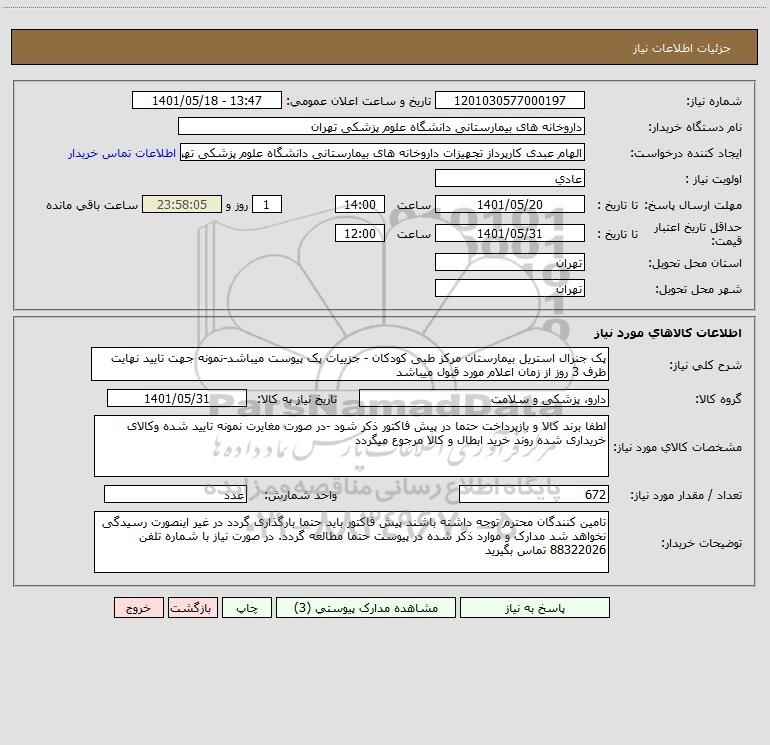Click the توضیحات خریدار text area
This screenshot has height=745, width=770.
tap(351, 542)
